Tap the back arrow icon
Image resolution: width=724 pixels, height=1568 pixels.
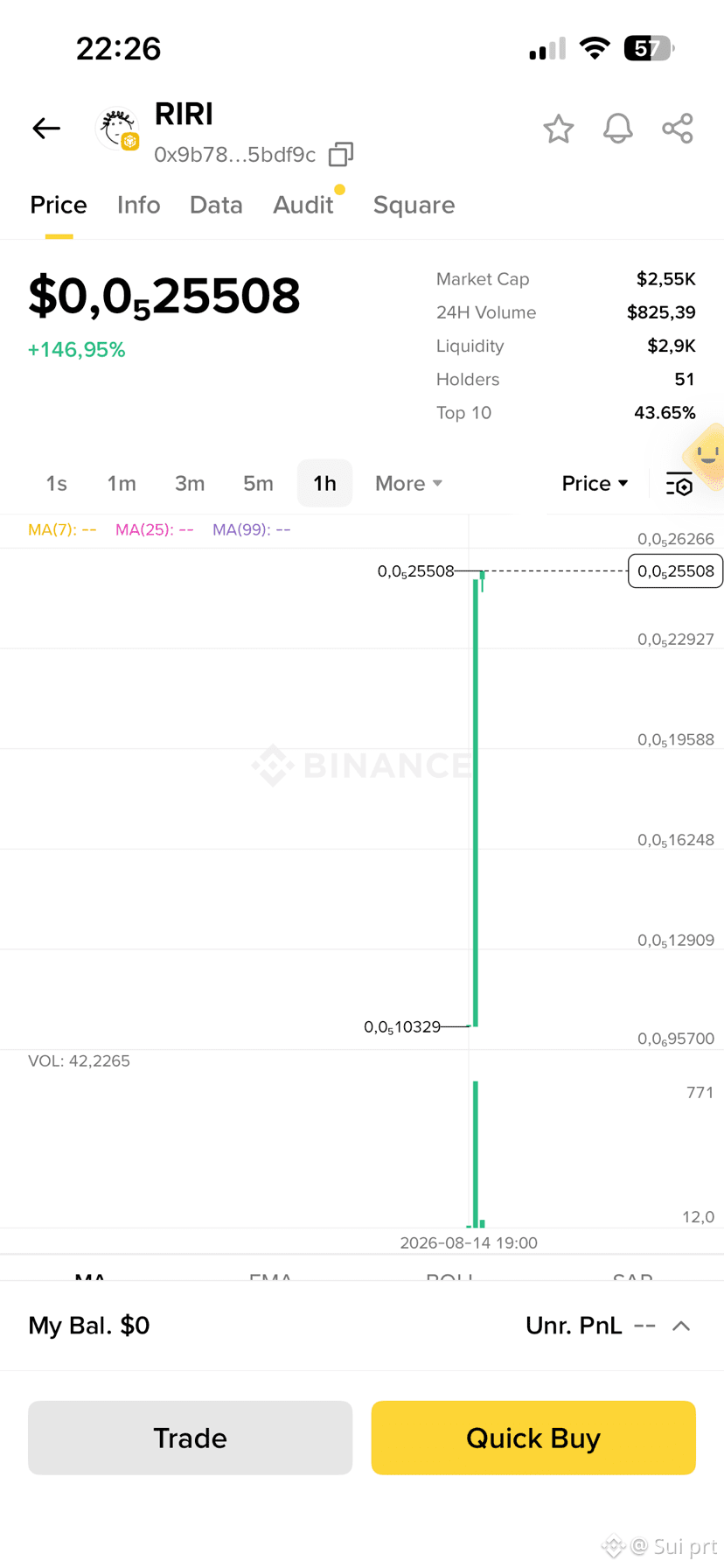[x=46, y=129]
